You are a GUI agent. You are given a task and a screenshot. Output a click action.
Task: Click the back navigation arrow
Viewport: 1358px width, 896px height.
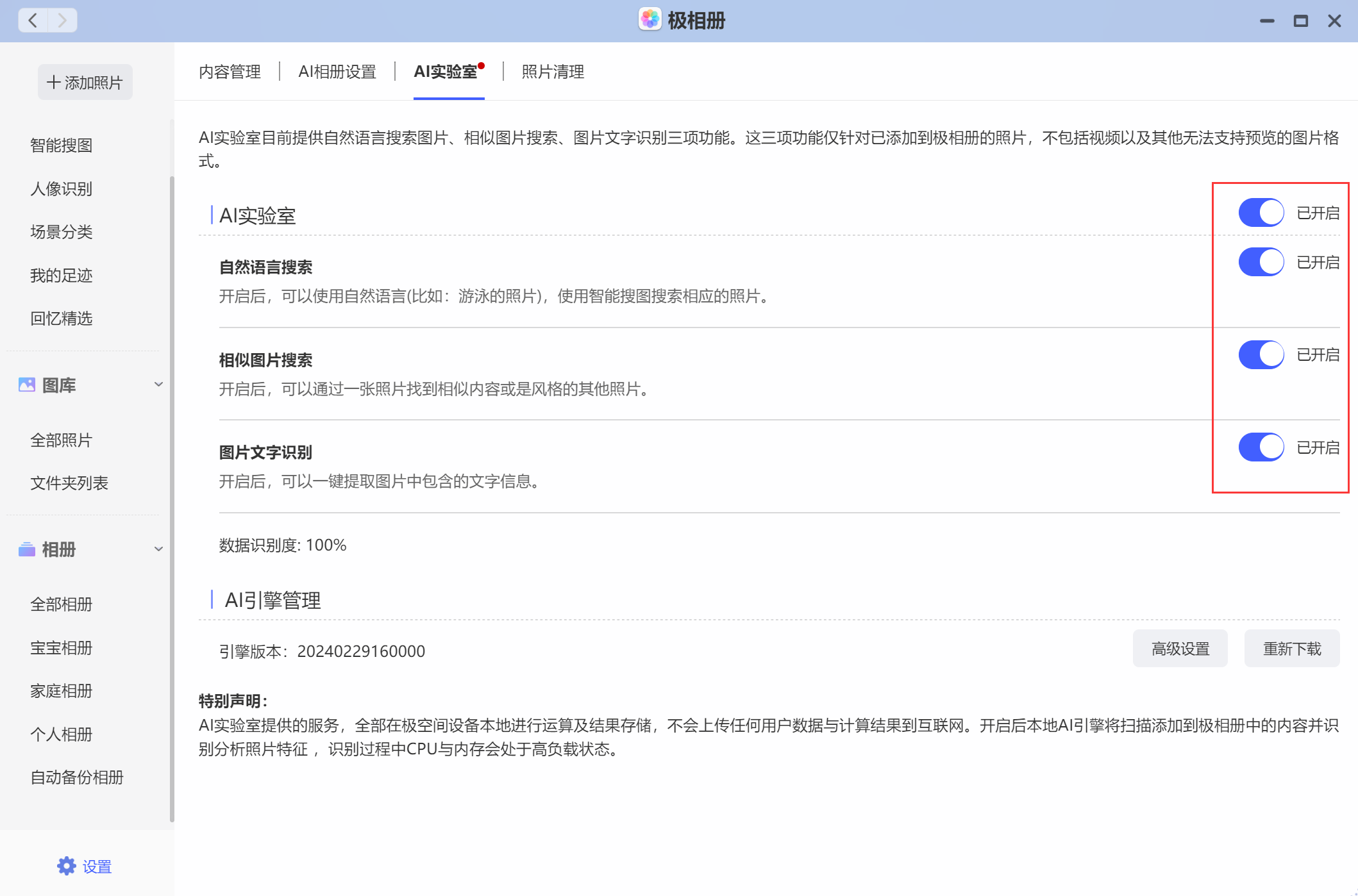tap(33, 21)
